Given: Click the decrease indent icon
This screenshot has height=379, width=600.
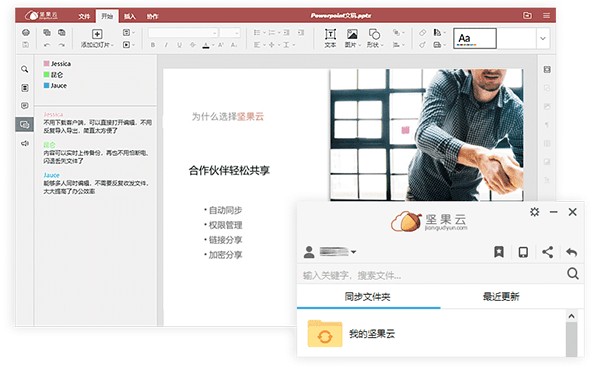Looking at the screenshot, I should click(x=287, y=33).
